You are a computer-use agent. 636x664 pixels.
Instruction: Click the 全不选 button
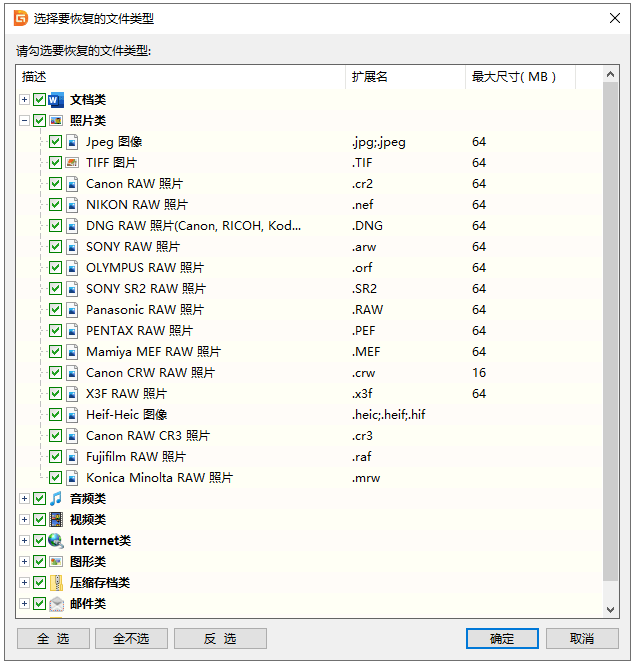pos(131,639)
